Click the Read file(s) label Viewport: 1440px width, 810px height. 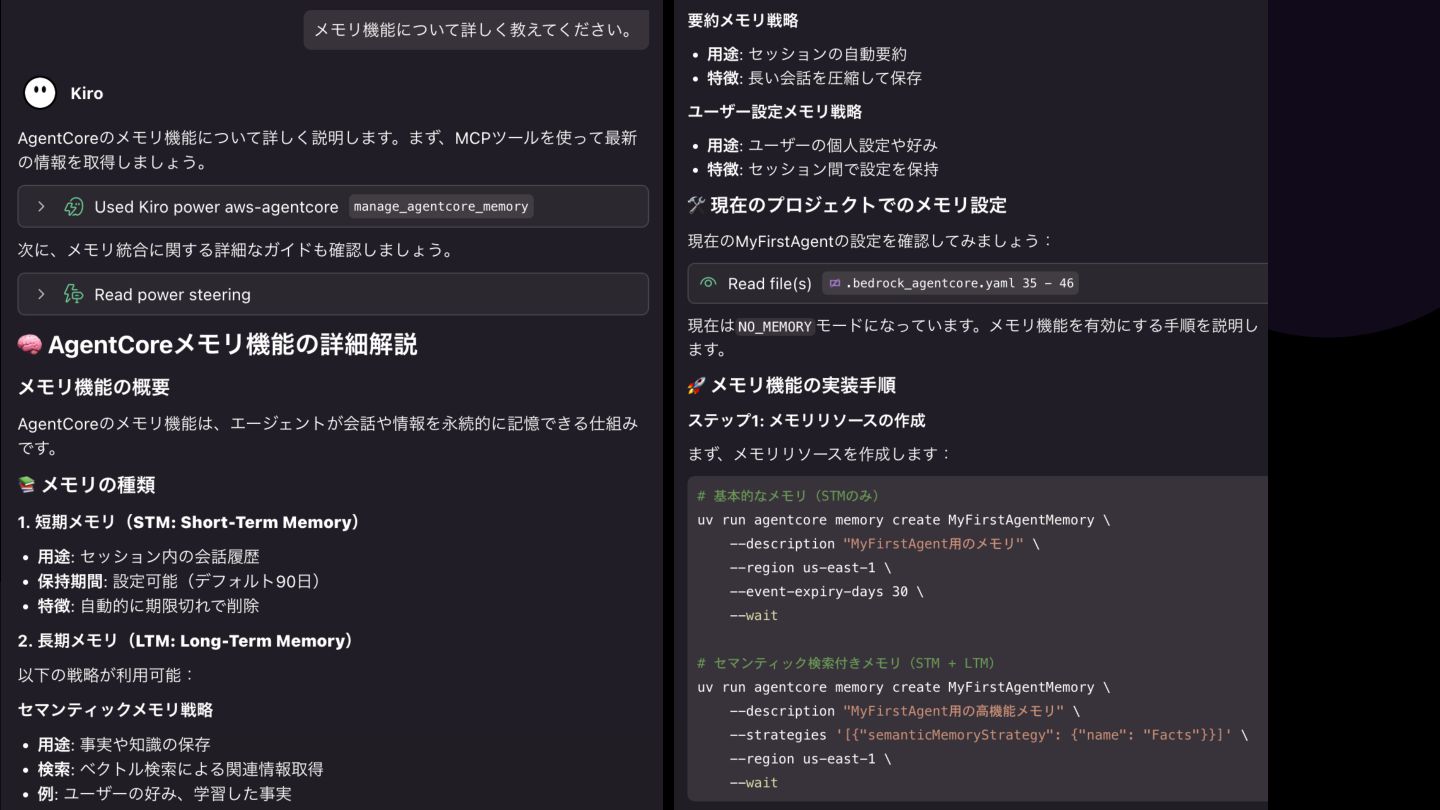769,283
